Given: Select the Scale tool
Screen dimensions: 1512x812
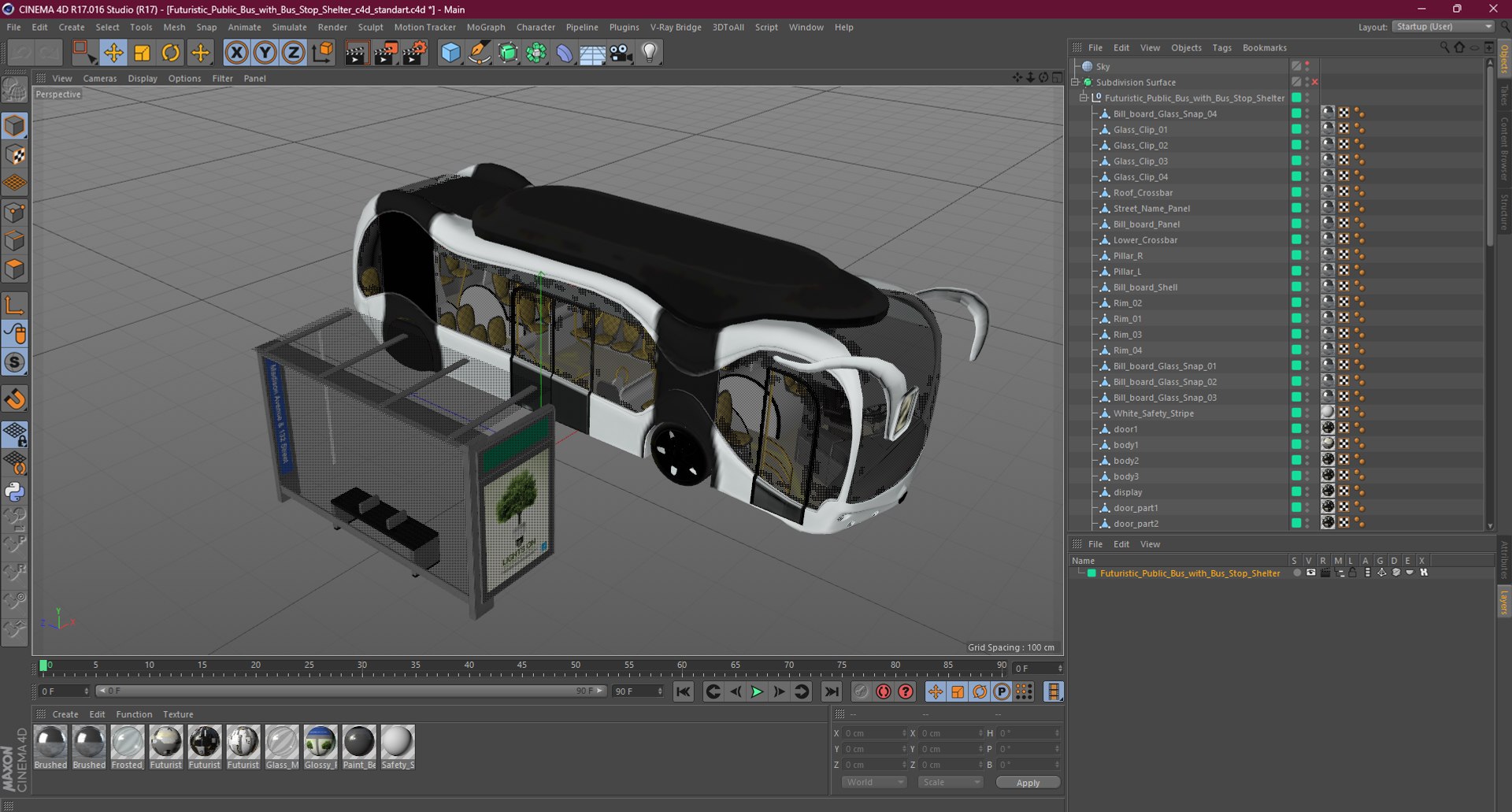Looking at the screenshot, I should coord(143,53).
